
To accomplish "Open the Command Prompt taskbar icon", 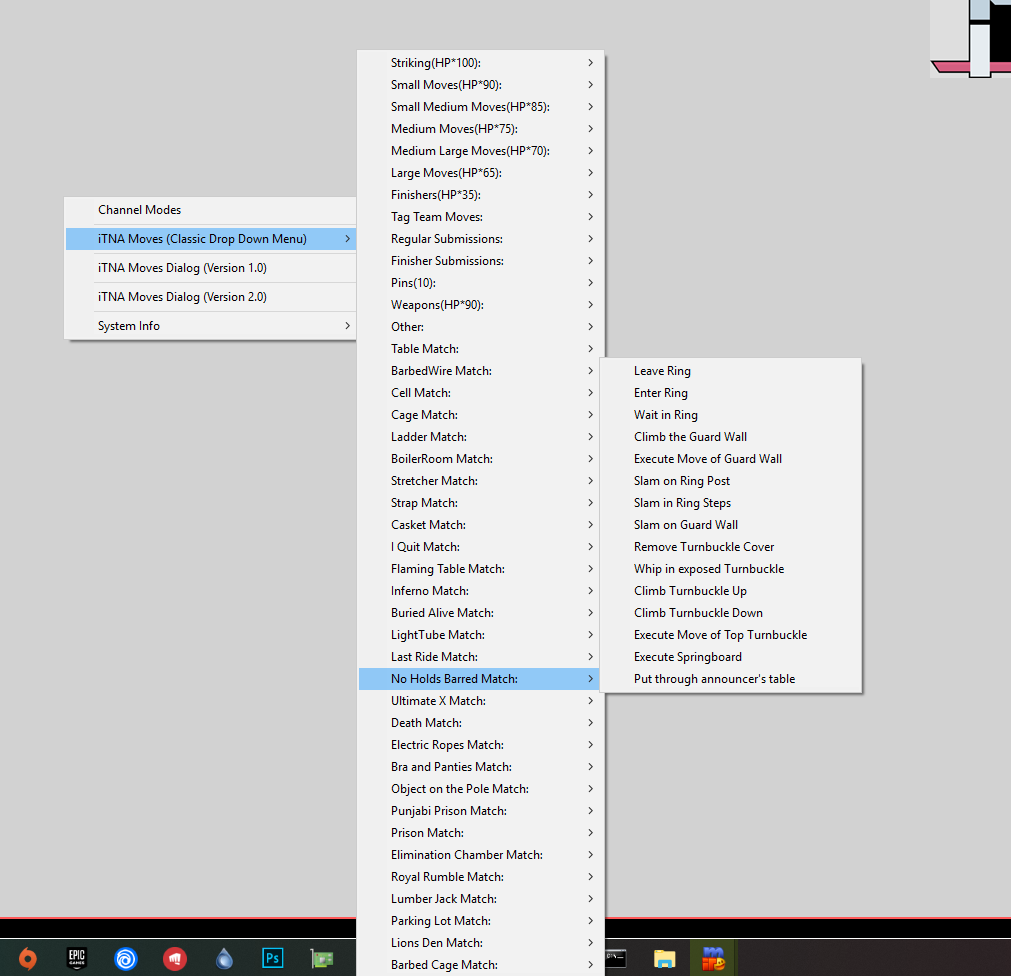I will point(616,958).
